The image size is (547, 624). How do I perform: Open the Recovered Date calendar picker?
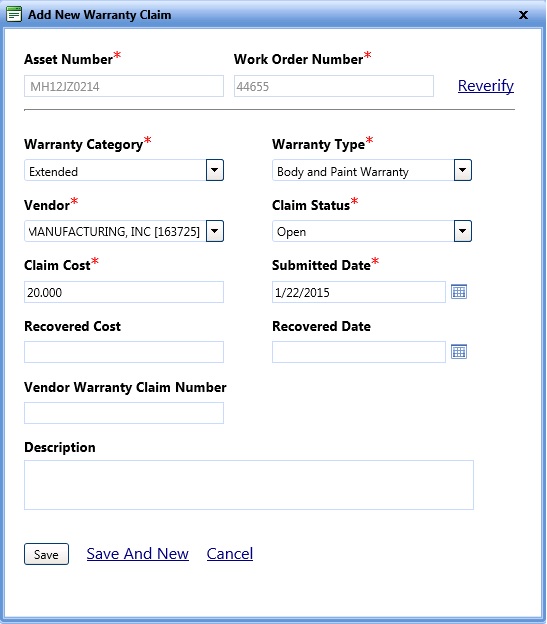click(459, 351)
